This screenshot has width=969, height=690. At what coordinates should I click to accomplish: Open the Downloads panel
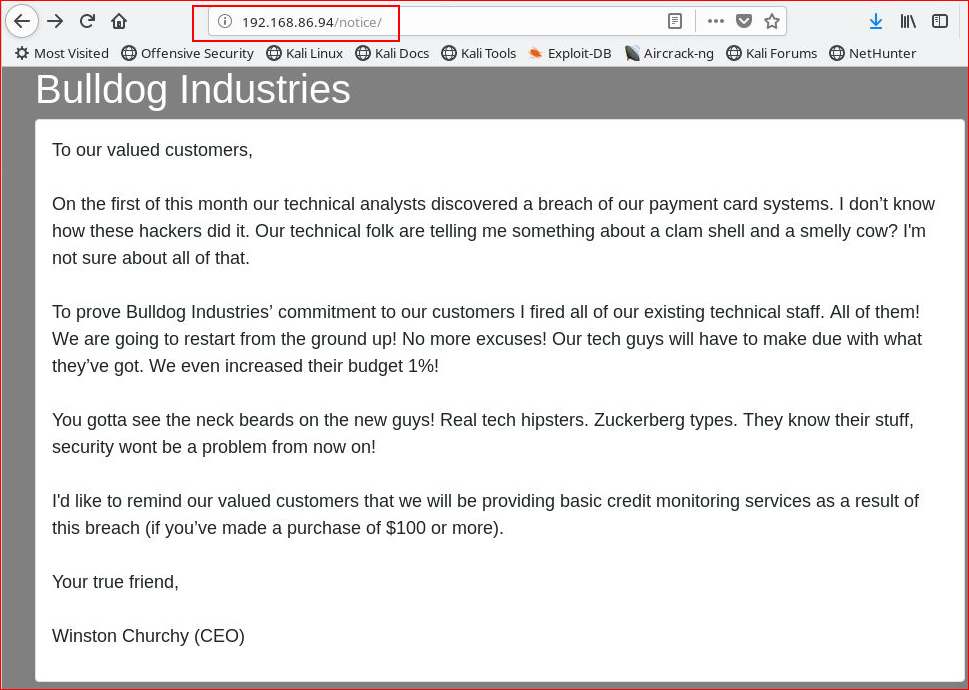[x=876, y=22]
